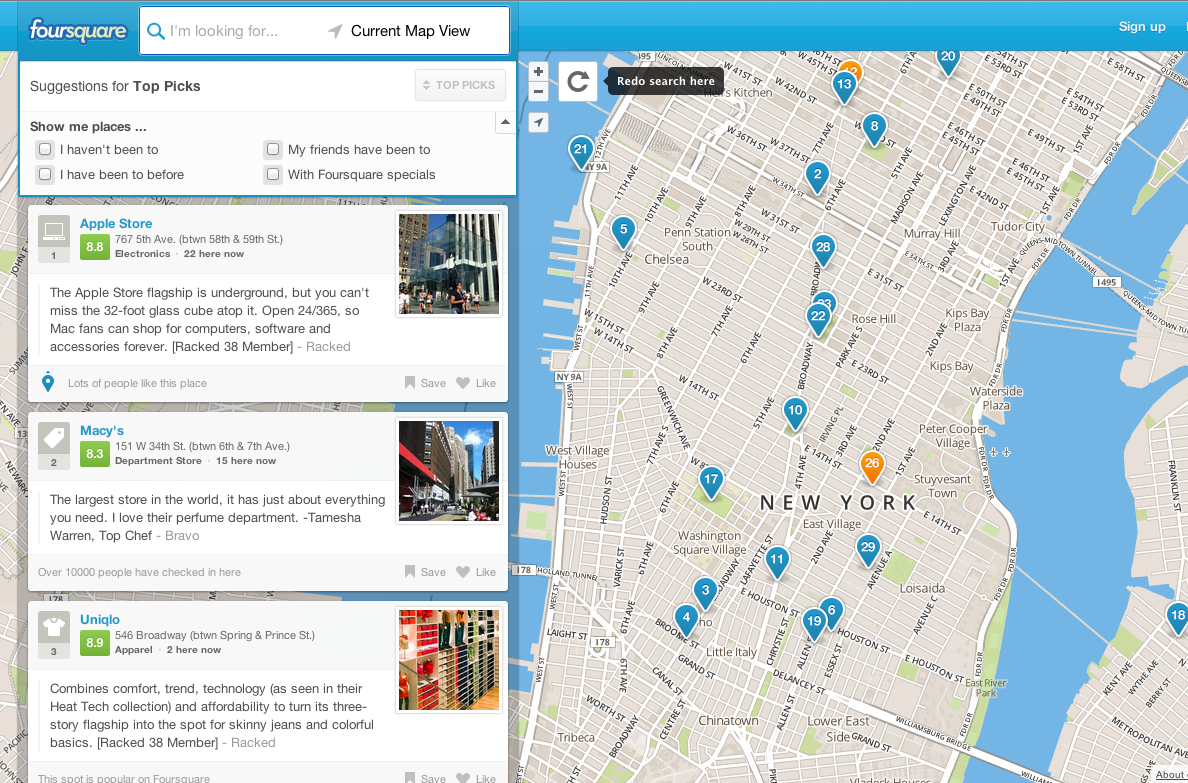Select map pin number 29

tap(868, 550)
